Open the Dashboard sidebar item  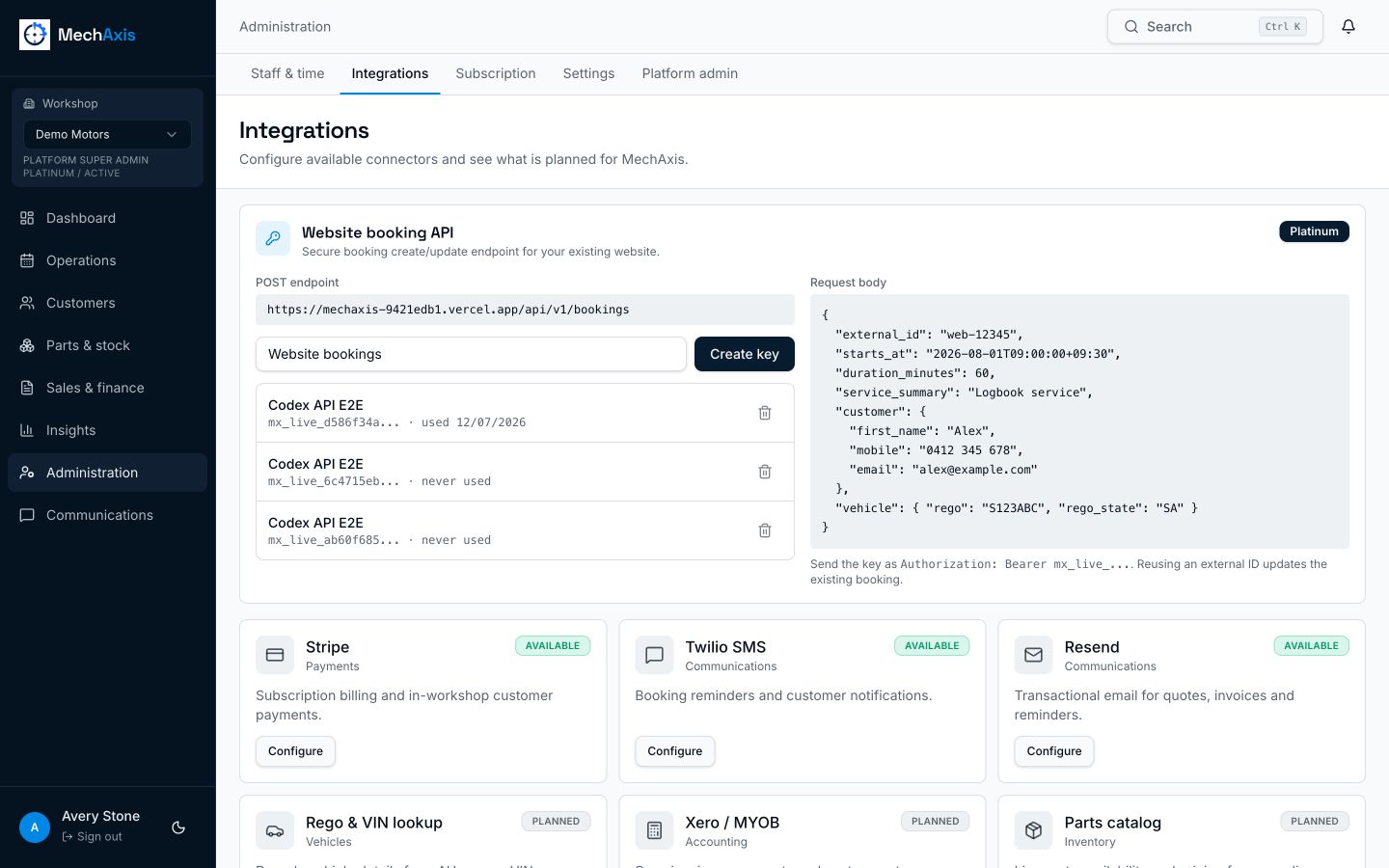107,218
